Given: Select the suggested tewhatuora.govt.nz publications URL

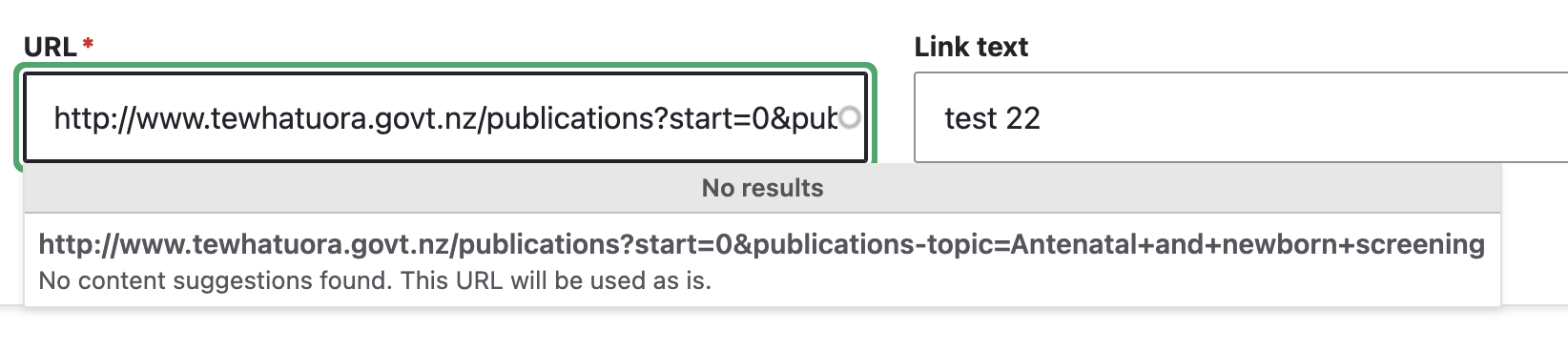Looking at the screenshot, I should pyautogui.click(x=762, y=259).
